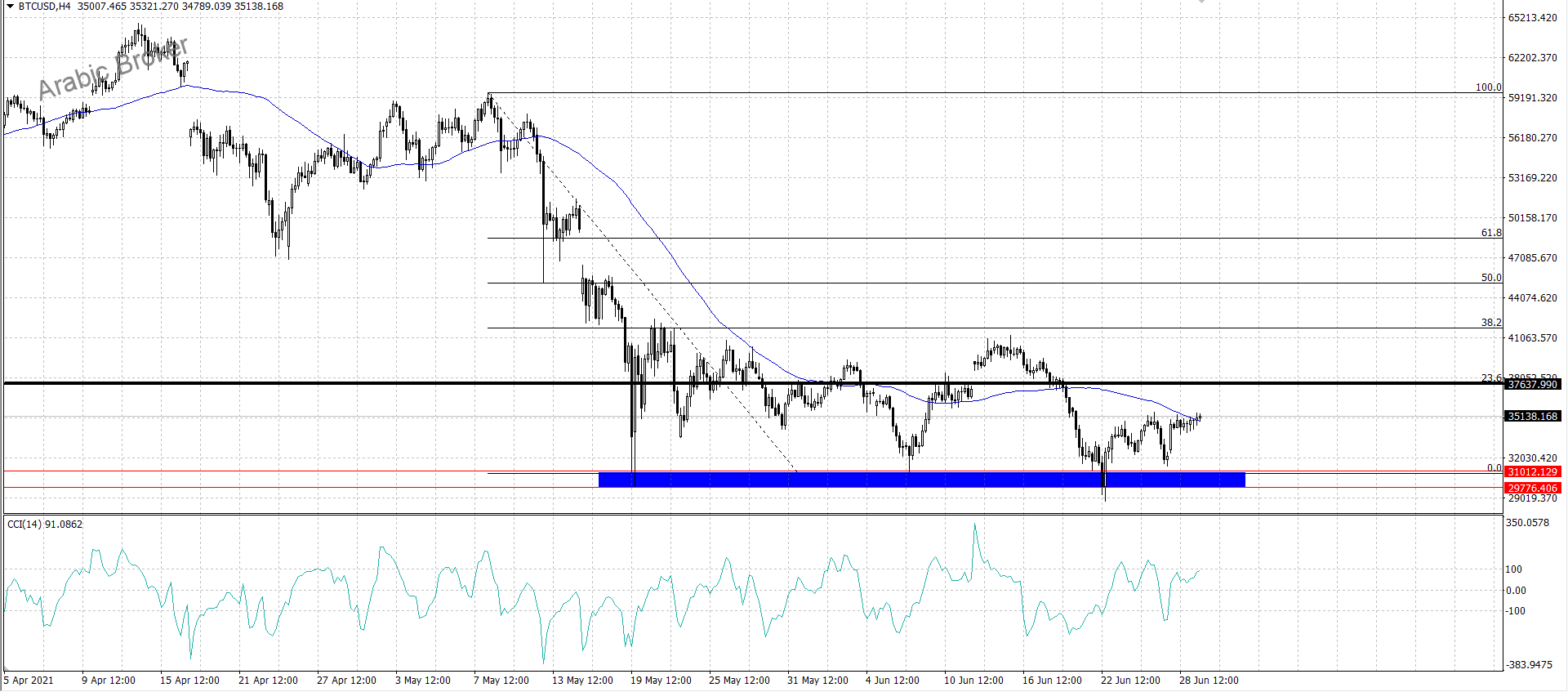Click the 62202.370 price axis label
Screen dimensions: 1568x692
click(x=1532, y=57)
